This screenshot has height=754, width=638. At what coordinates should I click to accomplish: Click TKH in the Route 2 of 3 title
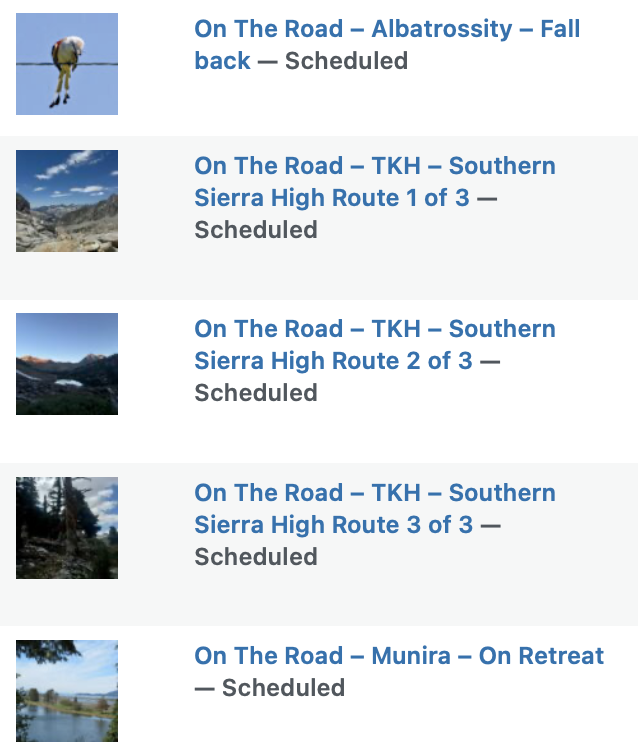396,329
